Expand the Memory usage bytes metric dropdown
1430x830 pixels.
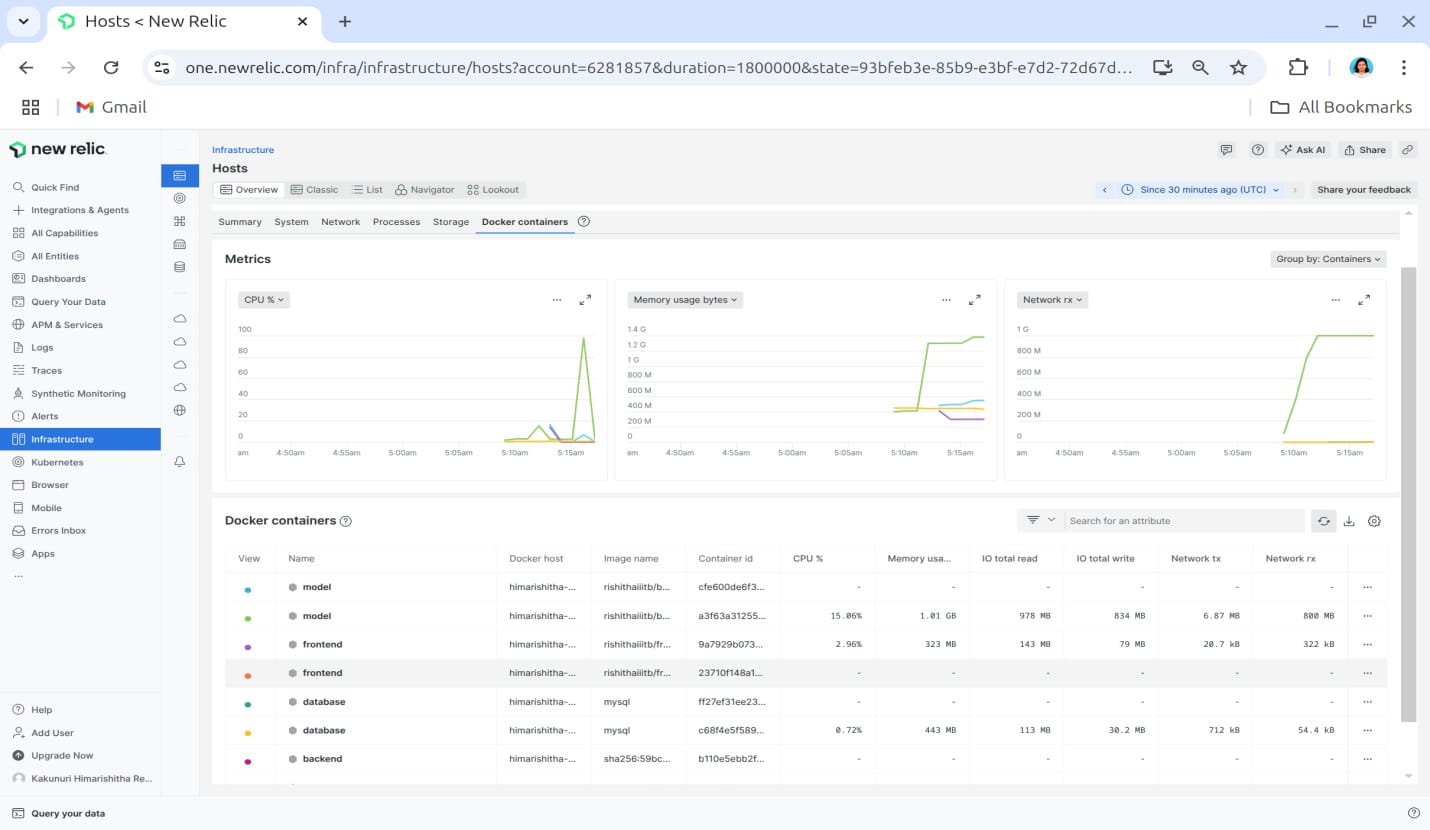(x=685, y=300)
